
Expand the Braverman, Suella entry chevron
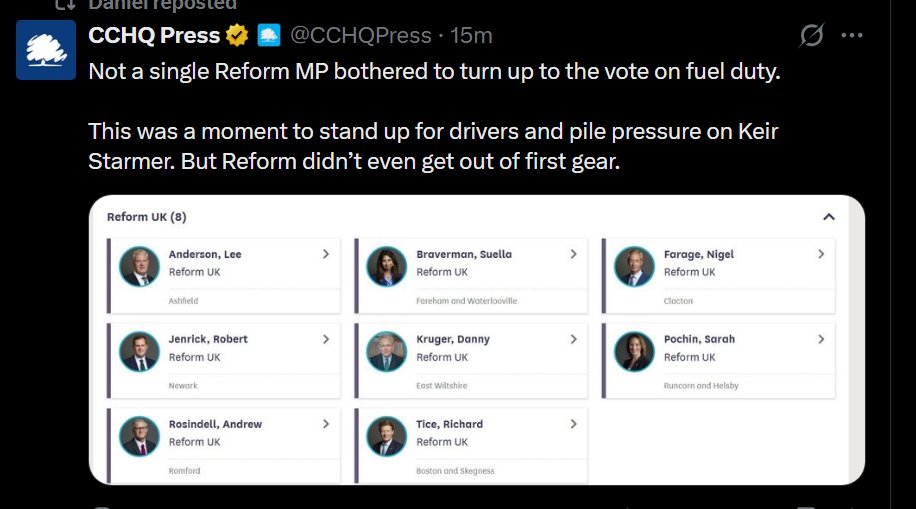pos(573,254)
